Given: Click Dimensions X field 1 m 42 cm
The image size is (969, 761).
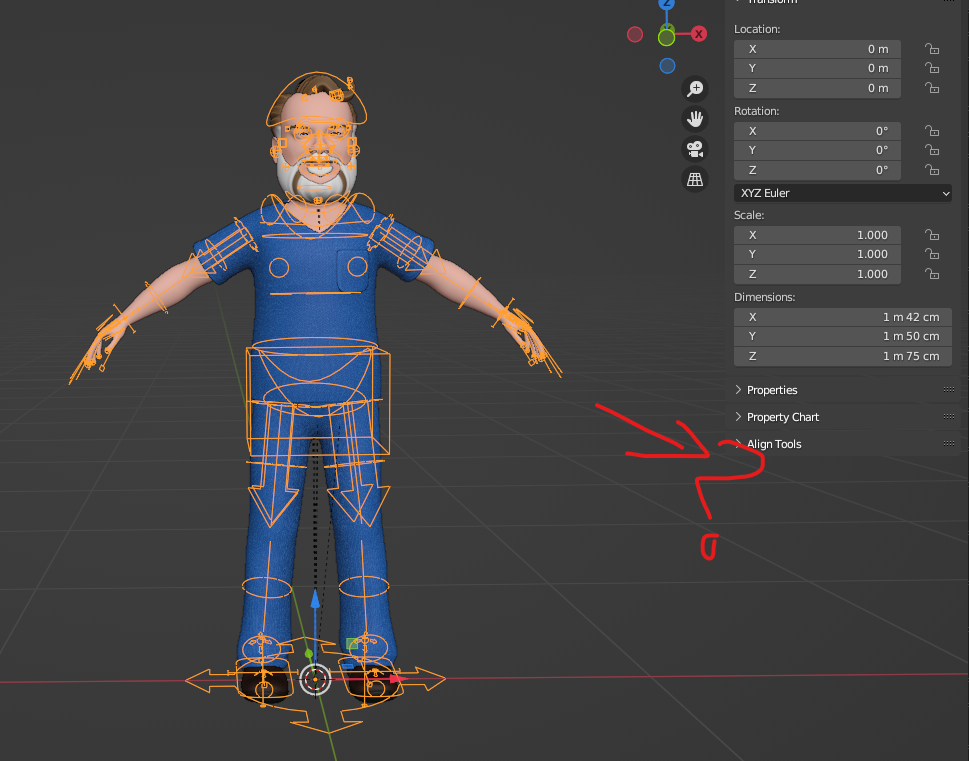Looking at the screenshot, I should click(842, 317).
